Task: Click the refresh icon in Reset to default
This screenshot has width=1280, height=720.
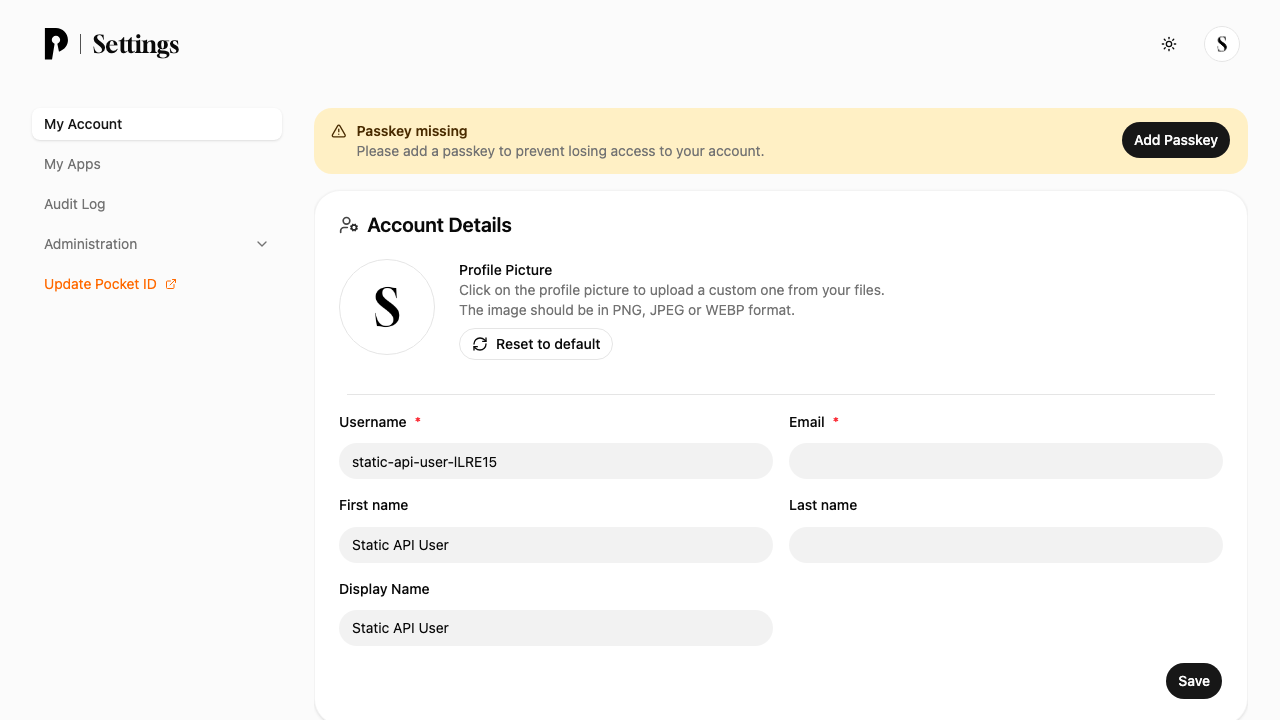Action: coord(480,344)
